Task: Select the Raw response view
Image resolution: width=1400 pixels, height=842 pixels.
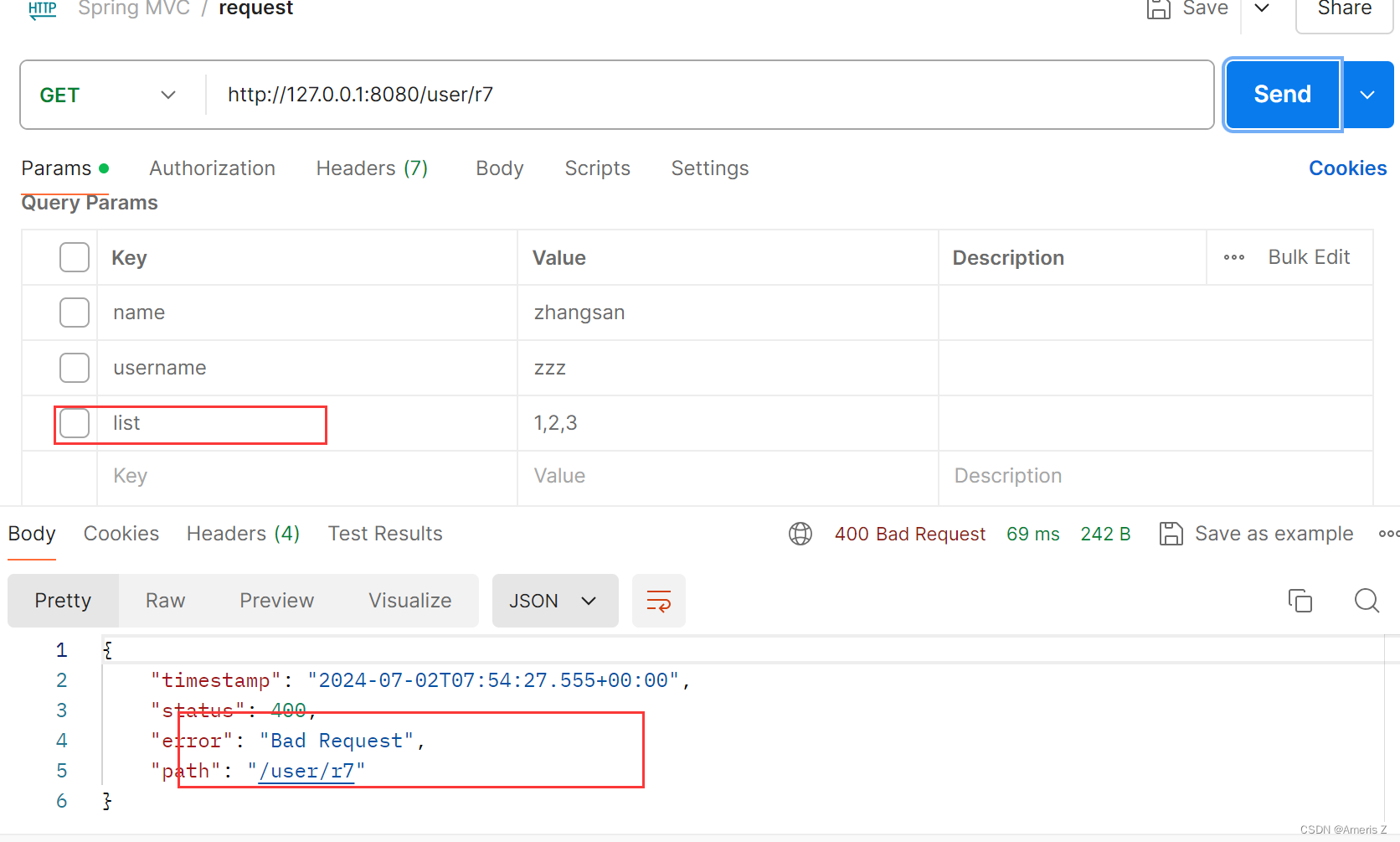Action: coord(165,601)
